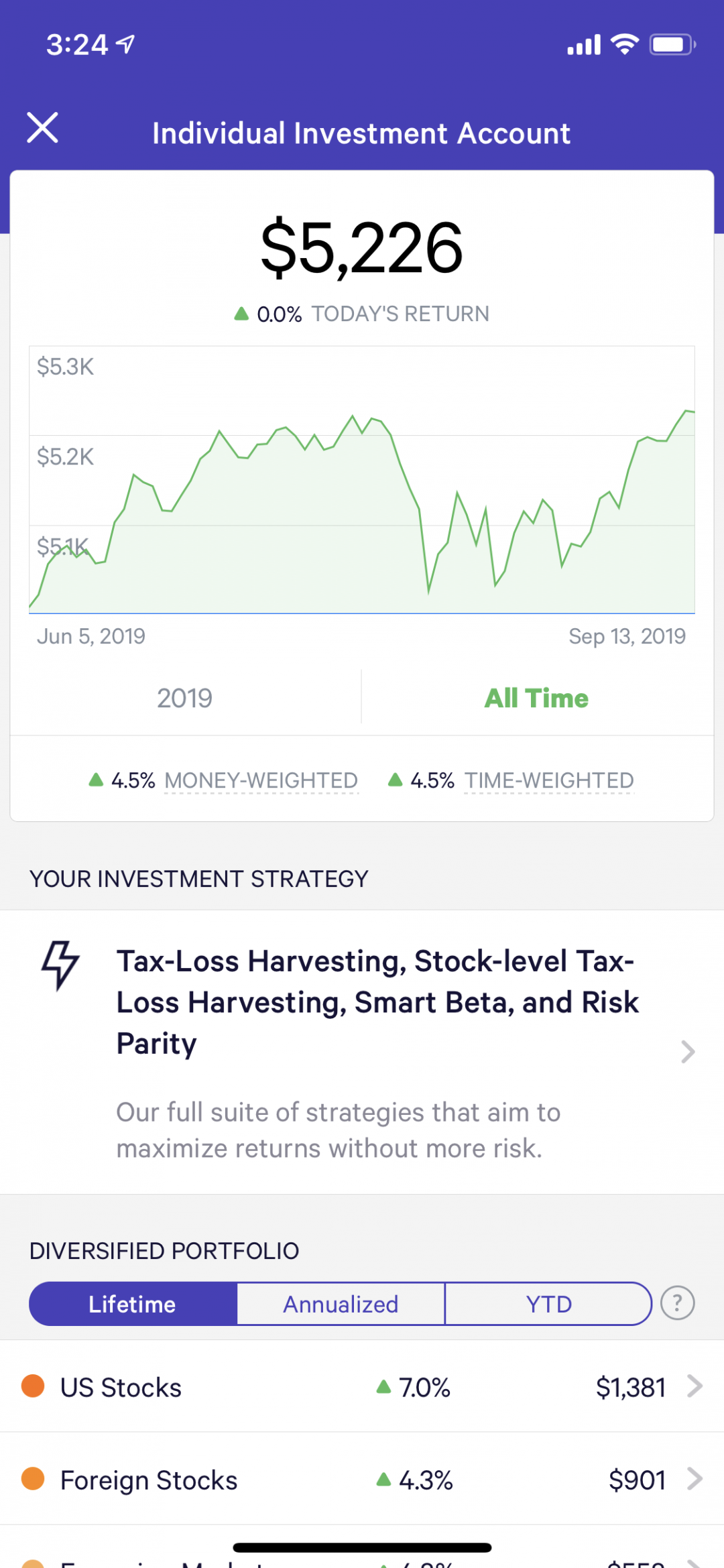Image resolution: width=724 pixels, height=1568 pixels.
Task: Tap the battery indicator in status bar
Action: [x=672, y=45]
